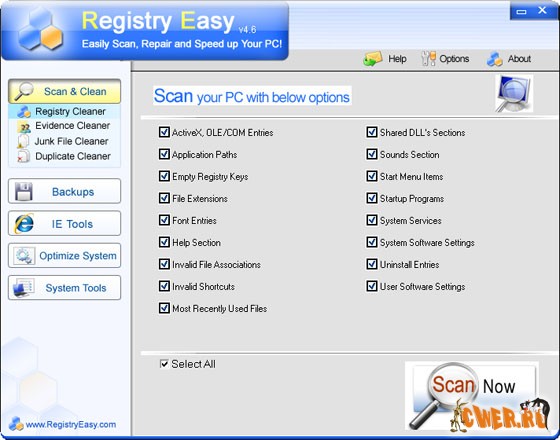
Task: Uncheck Invalid File Associations
Action: click(164, 264)
